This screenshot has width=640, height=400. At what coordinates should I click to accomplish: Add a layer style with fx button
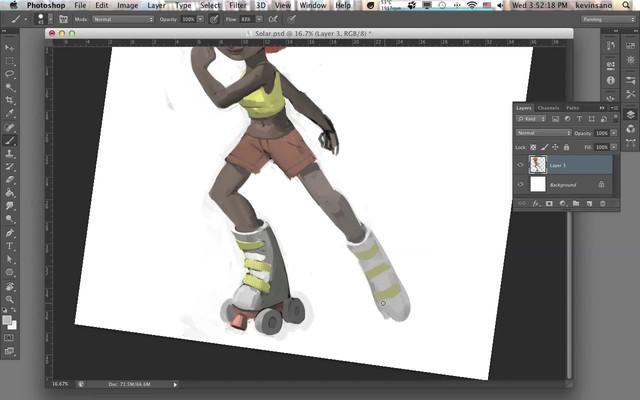(536, 203)
